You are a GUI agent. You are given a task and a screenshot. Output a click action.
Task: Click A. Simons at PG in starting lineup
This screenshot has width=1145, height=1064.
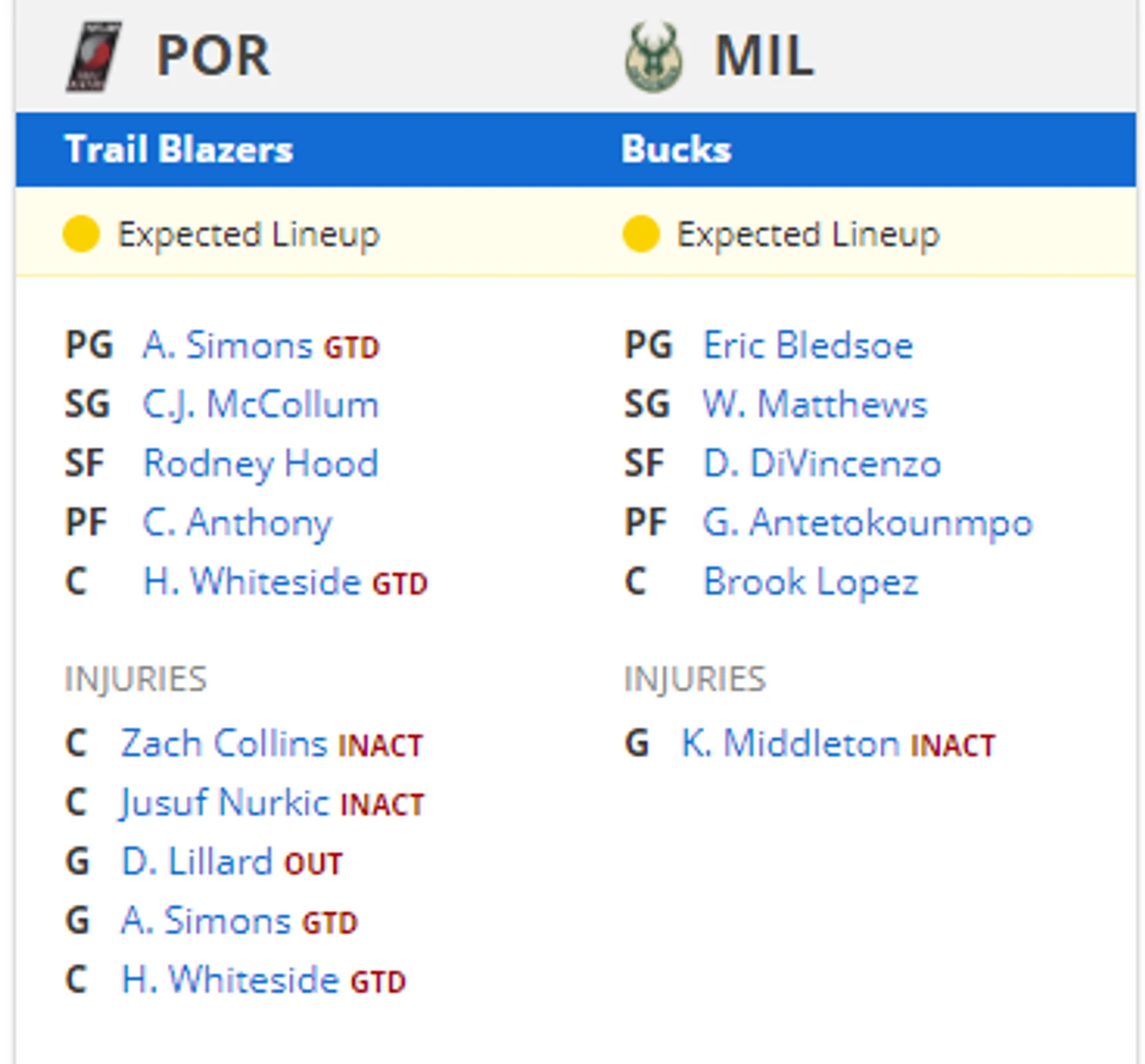point(227,346)
